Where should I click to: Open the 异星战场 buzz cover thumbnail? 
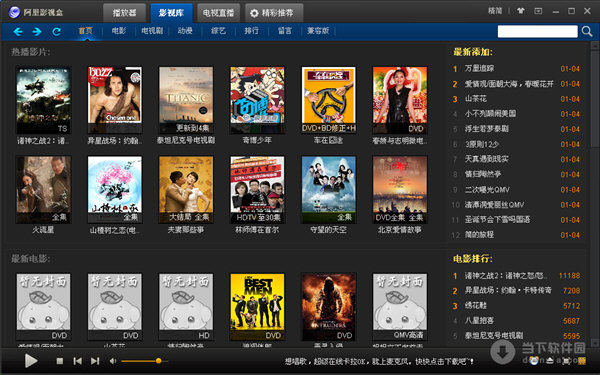pyautogui.click(x=115, y=100)
